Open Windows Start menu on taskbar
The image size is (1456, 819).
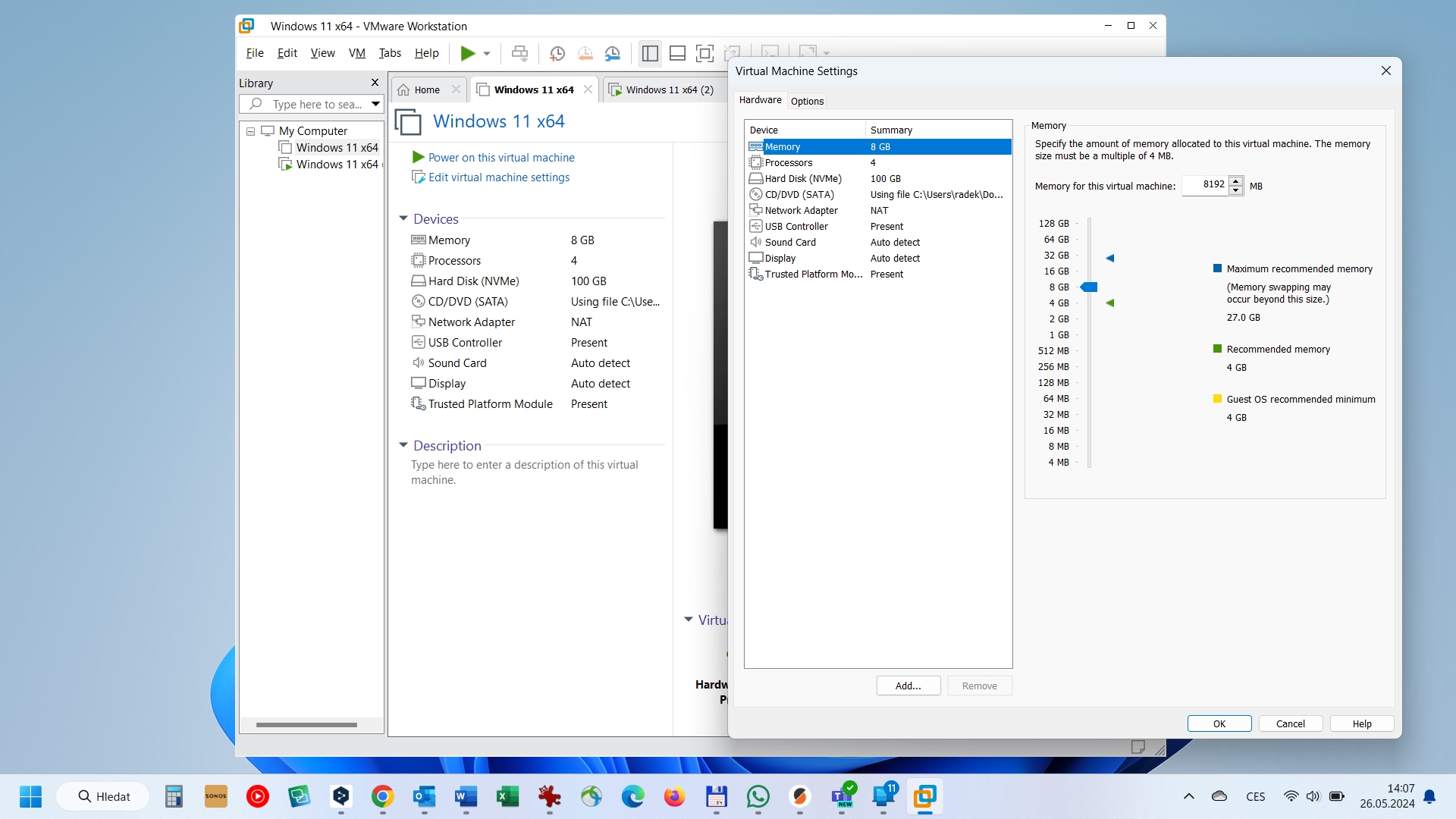point(30,796)
